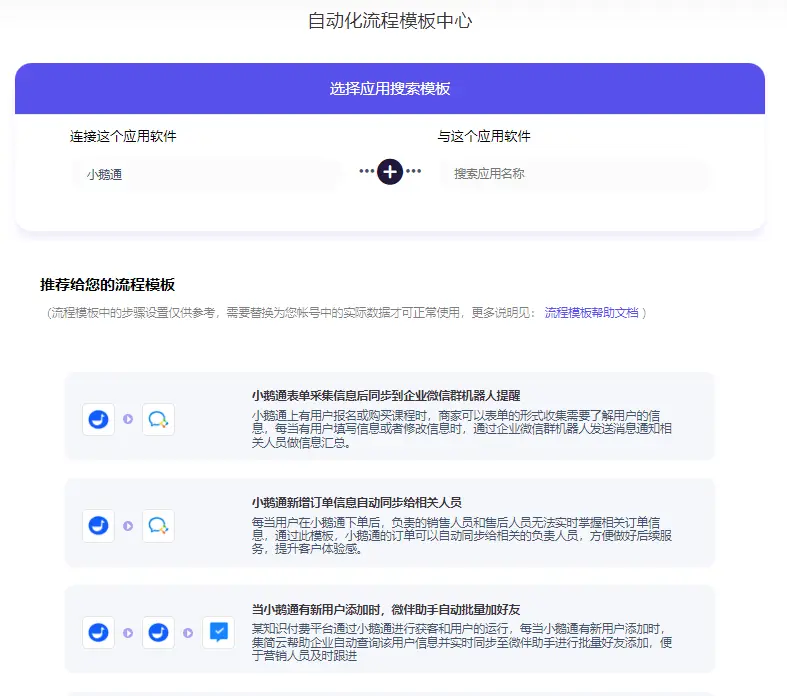Click the 自动化流程模板中心 page title
This screenshot has height=696, width=787.
click(390, 21)
